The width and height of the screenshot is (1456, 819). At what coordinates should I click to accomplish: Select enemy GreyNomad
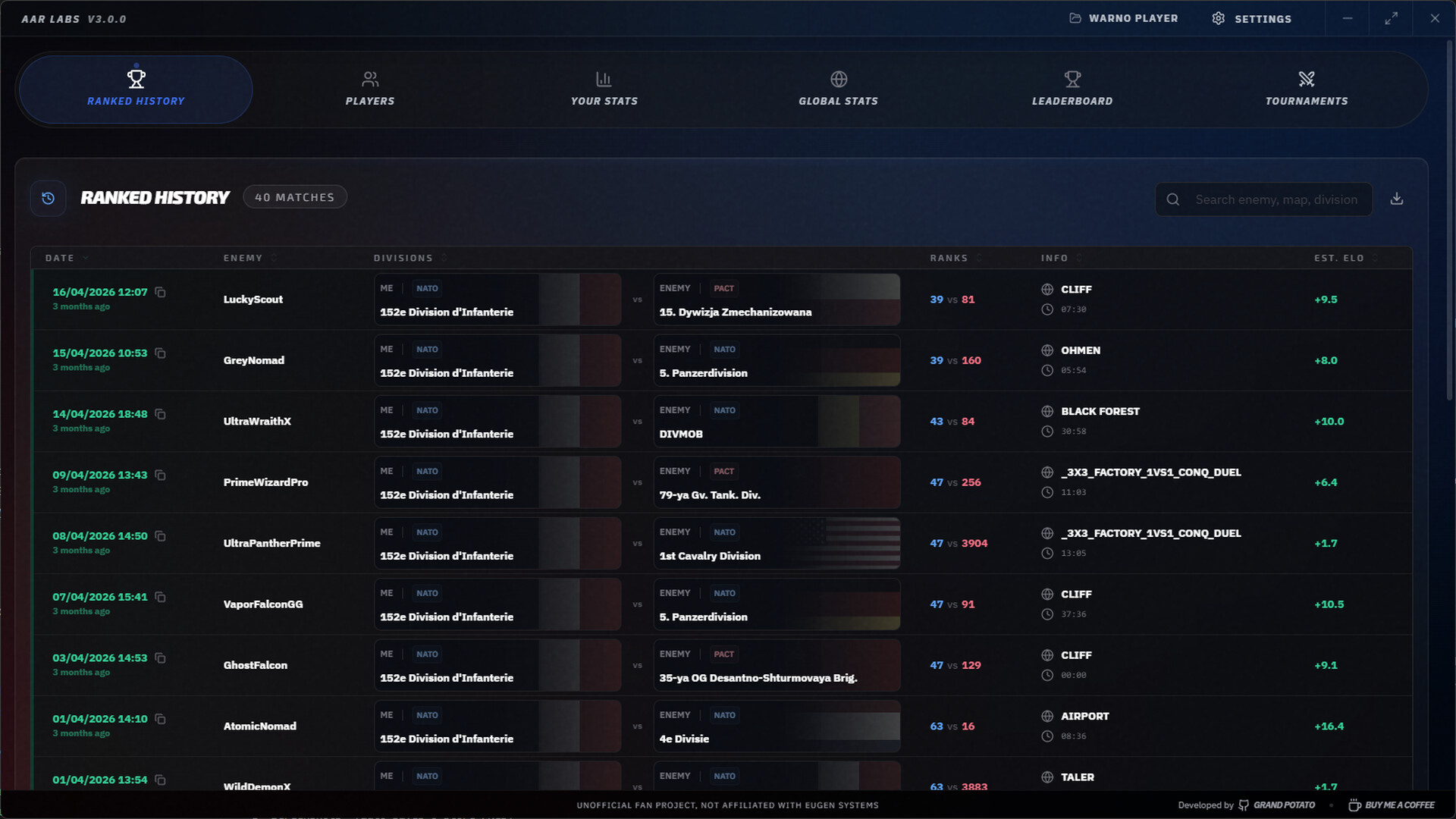pyautogui.click(x=254, y=360)
